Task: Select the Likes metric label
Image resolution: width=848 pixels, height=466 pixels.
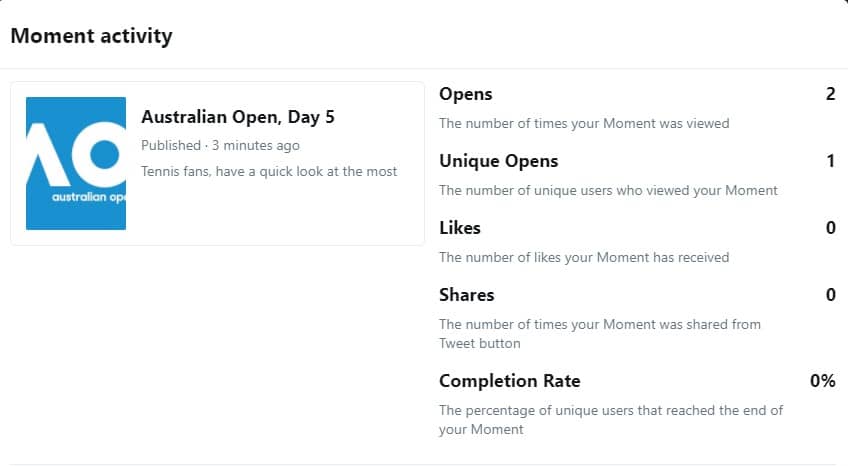Action: pyautogui.click(x=460, y=228)
